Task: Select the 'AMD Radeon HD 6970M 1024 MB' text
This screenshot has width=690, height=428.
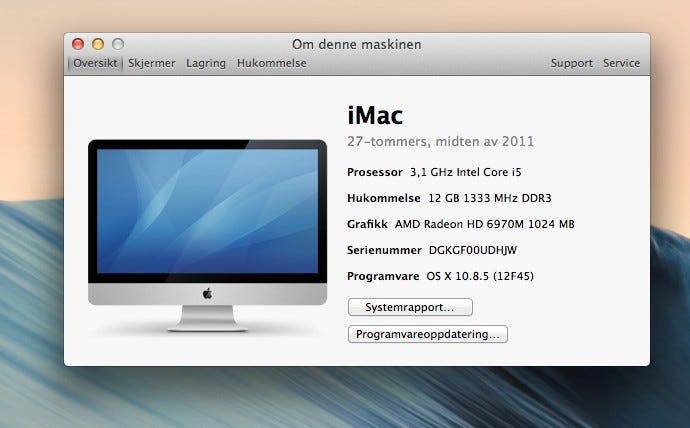Action: click(x=485, y=224)
